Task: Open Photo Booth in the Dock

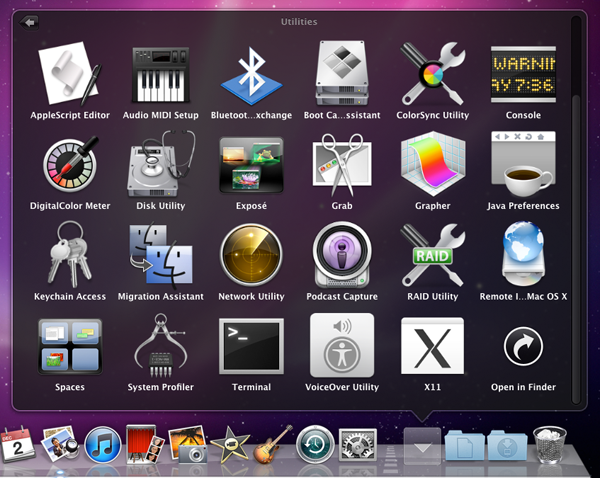Action: (x=145, y=444)
